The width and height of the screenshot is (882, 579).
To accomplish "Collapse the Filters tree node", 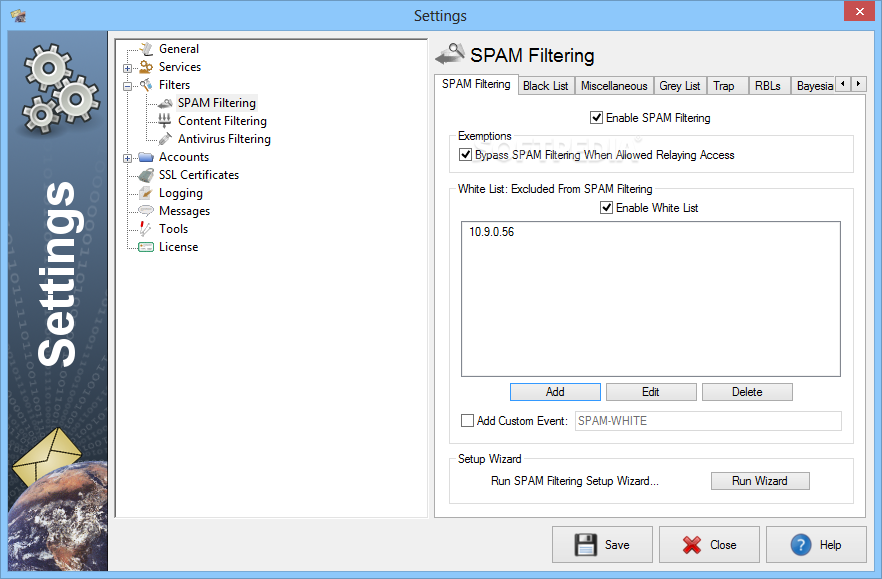I will tap(128, 87).
